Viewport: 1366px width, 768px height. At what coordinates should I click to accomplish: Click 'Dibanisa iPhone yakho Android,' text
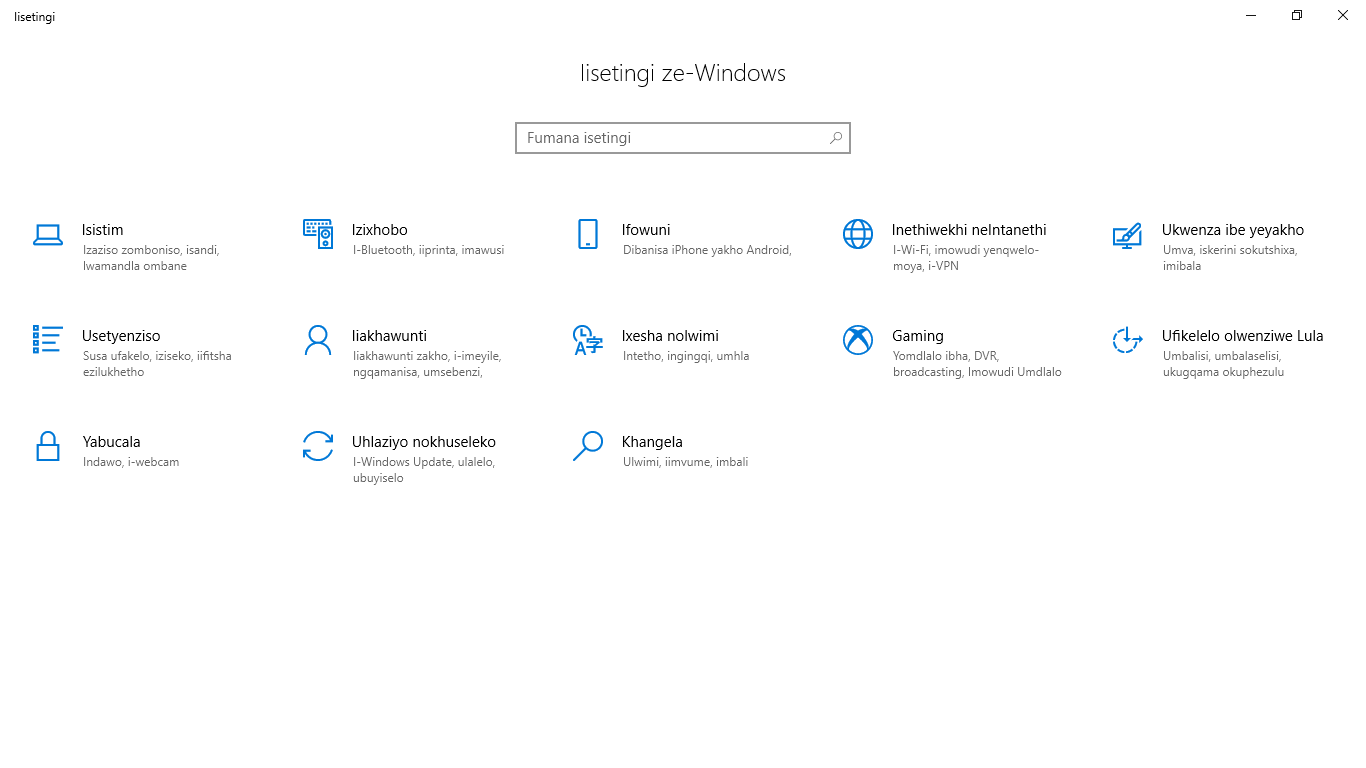(707, 250)
